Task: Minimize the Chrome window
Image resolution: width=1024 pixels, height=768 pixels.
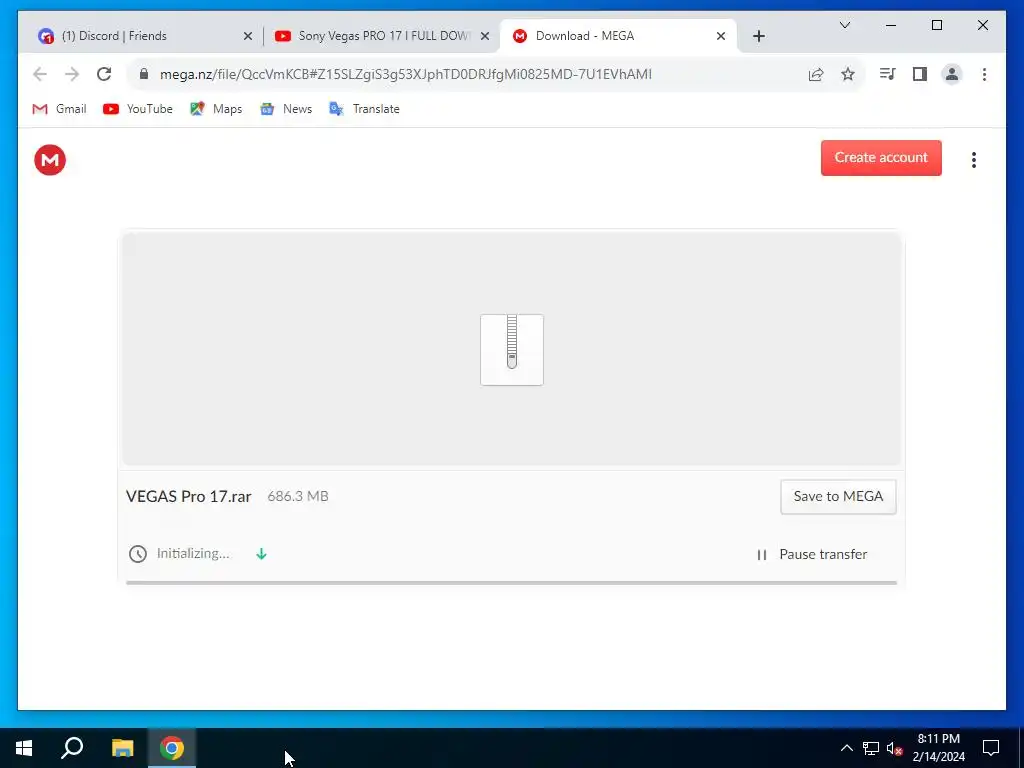Action: (x=891, y=25)
